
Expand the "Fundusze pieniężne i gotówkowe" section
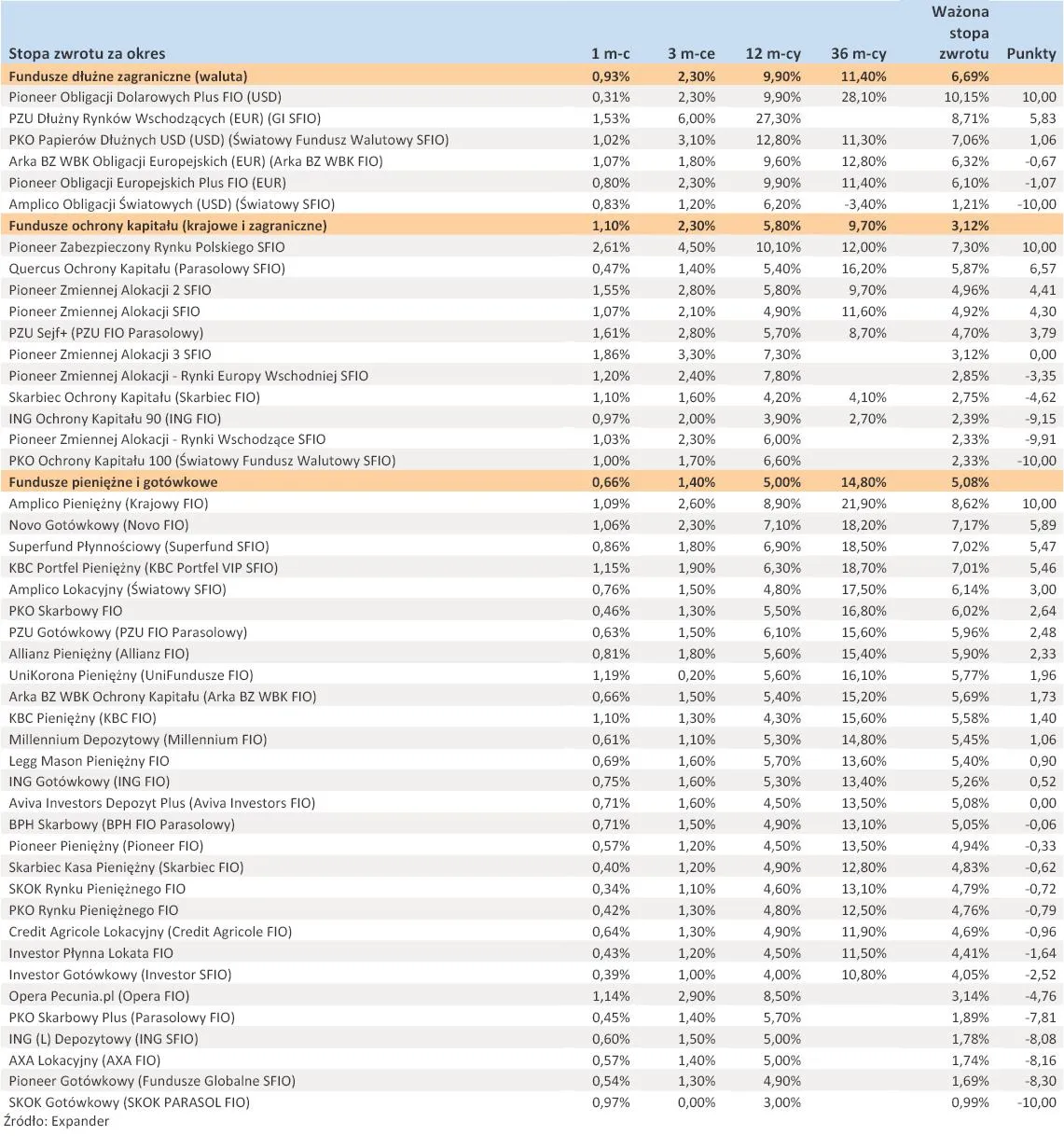coord(112,482)
